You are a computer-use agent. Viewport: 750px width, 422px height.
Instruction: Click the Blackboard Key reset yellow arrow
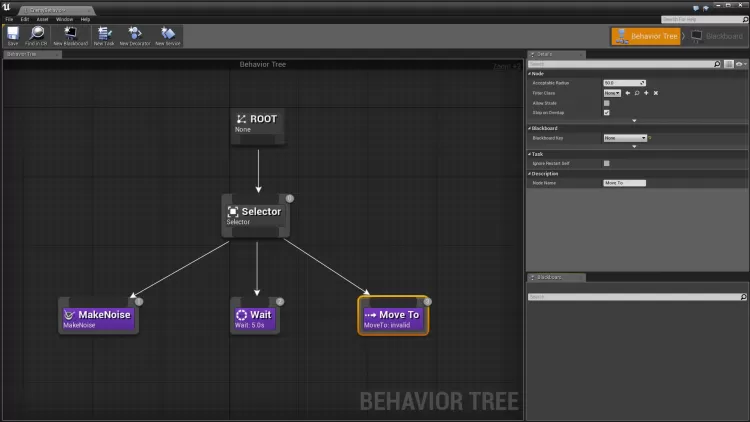(x=650, y=138)
